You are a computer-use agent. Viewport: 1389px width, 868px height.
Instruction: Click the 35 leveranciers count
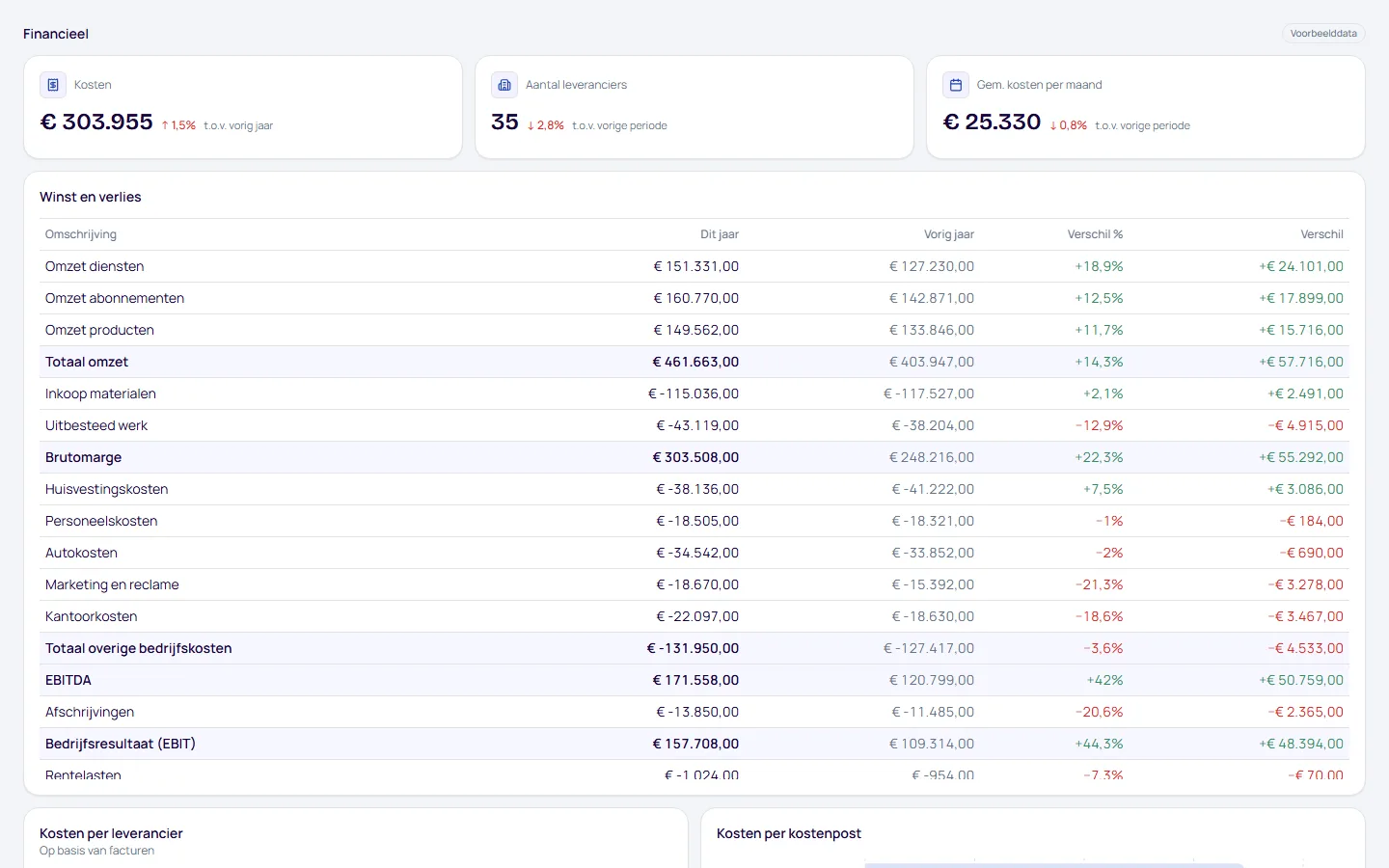(x=504, y=122)
